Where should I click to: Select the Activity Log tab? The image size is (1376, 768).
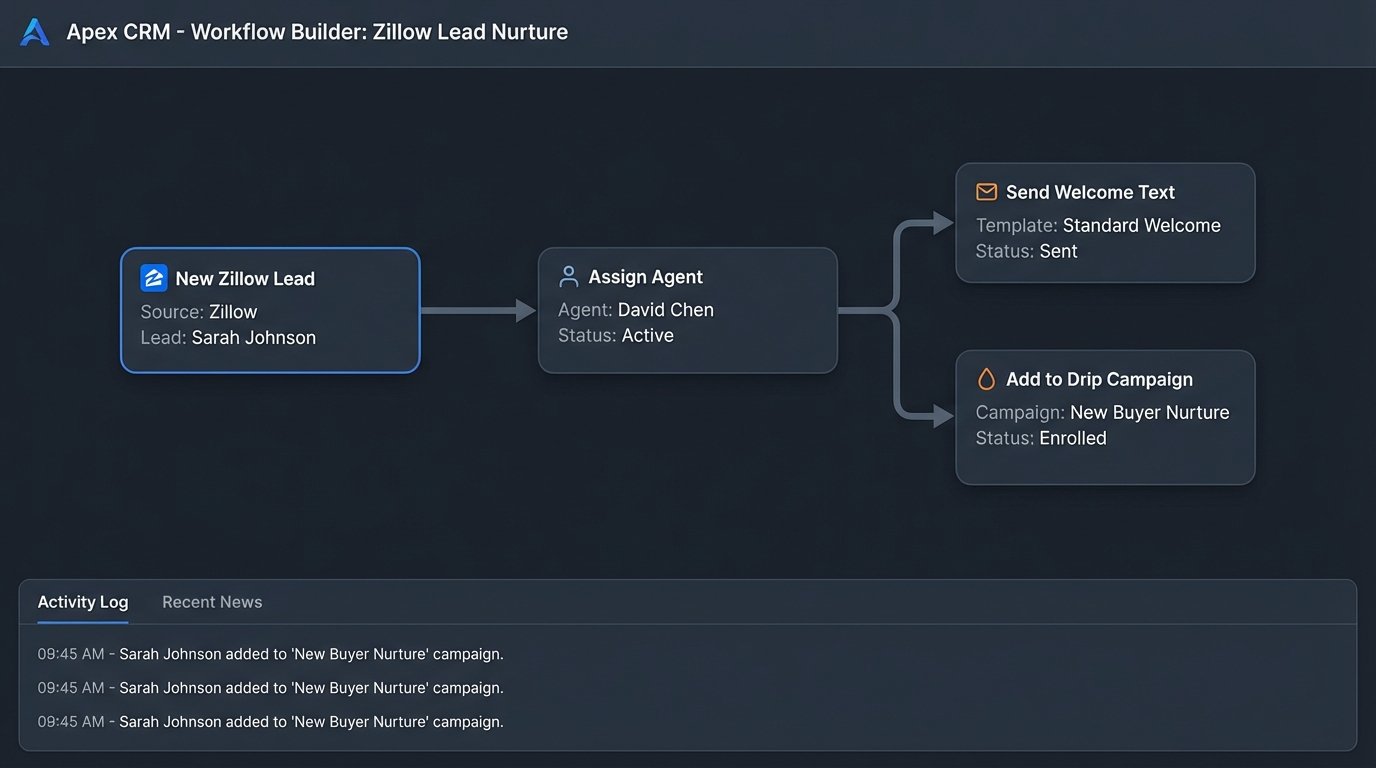coord(82,601)
